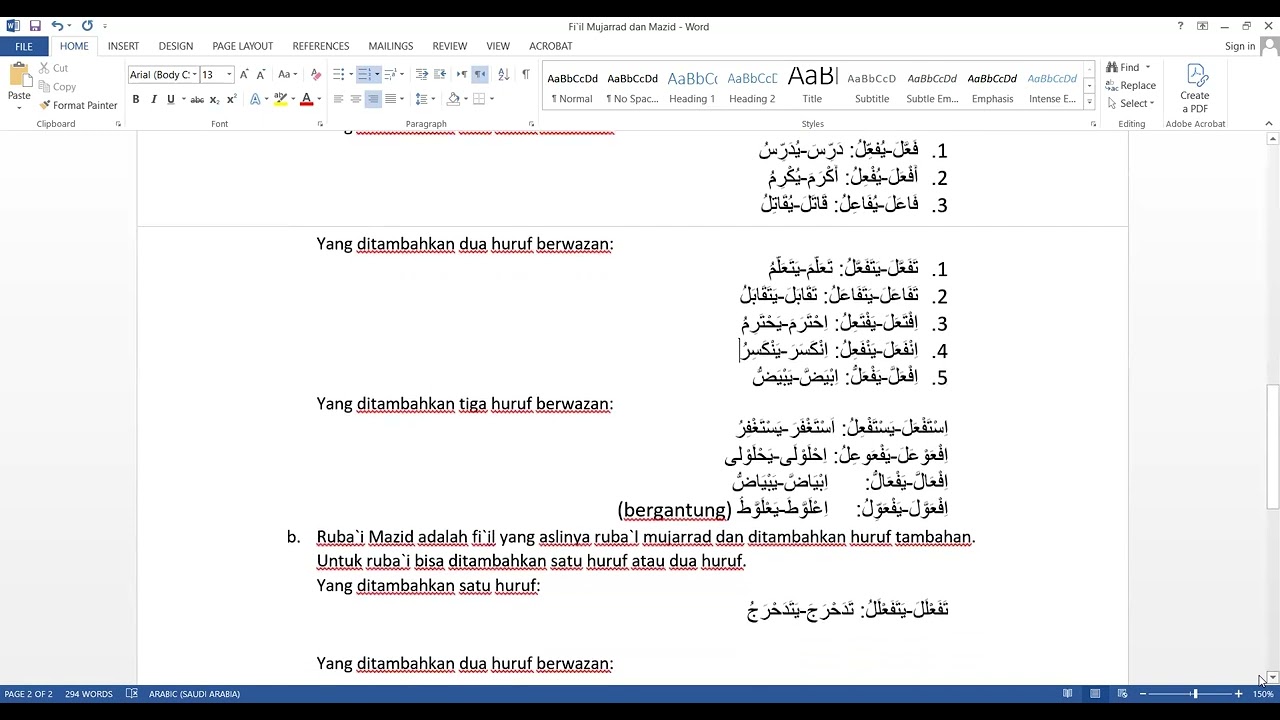This screenshot has width=1280, height=720.
Task: Decrease paragraph indent
Action: pos(422,74)
